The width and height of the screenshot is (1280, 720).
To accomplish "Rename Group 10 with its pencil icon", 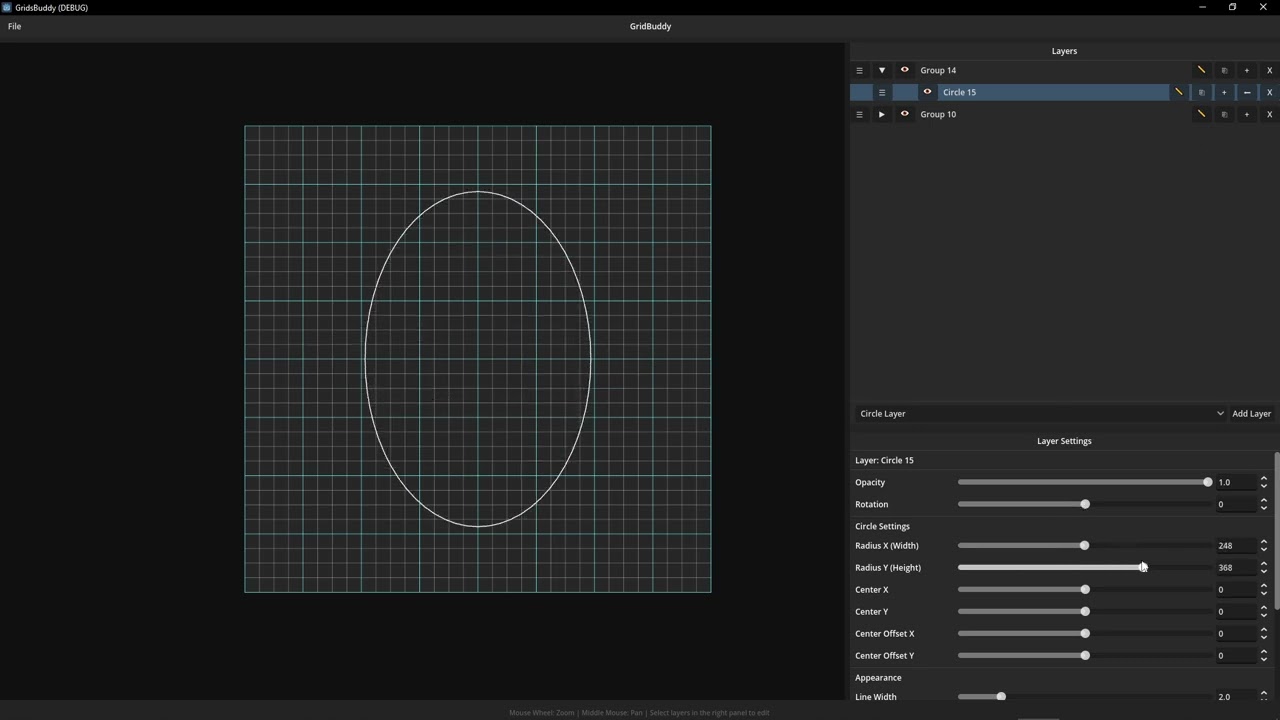I will pos(1201,114).
